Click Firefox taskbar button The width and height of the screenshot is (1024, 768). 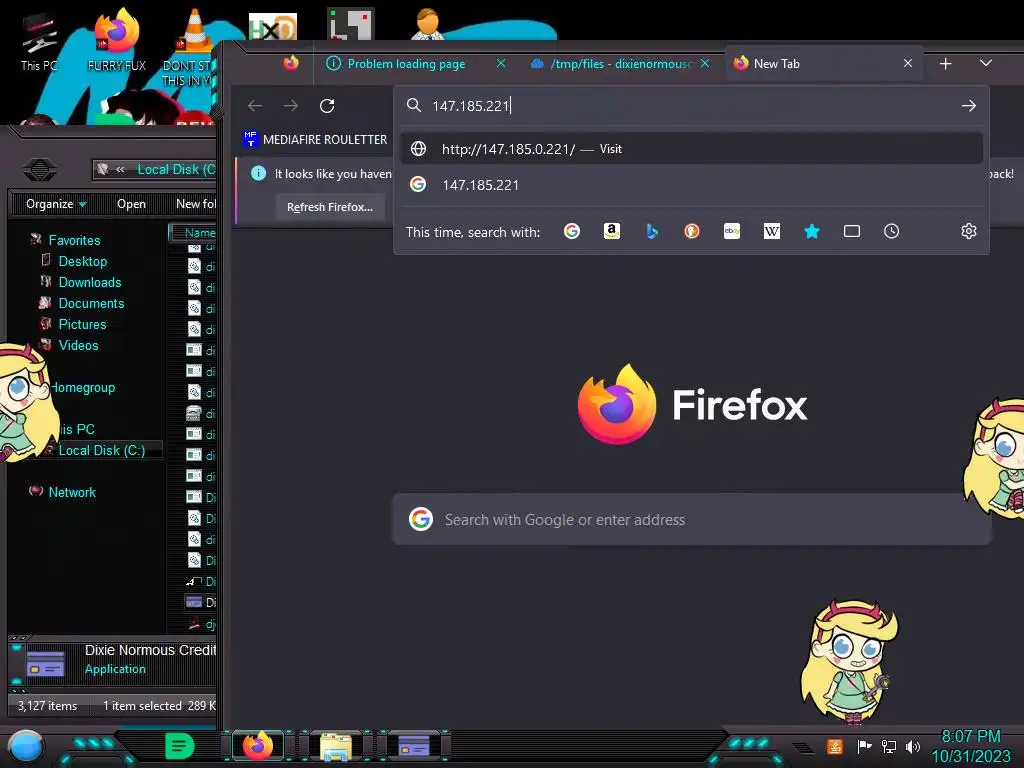pyautogui.click(x=257, y=746)
